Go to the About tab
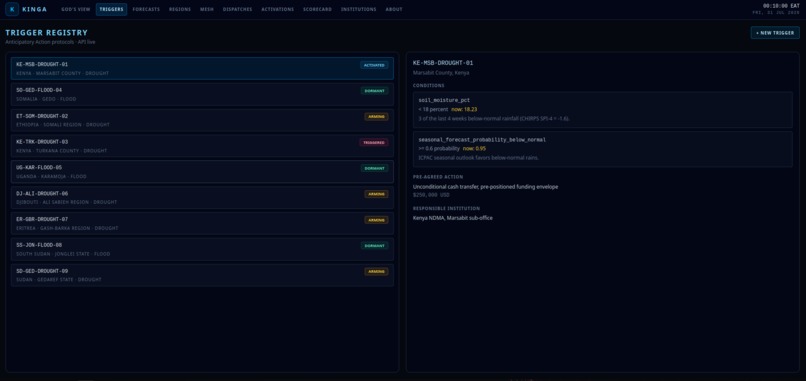Image resolution: width=806 pixels, height=381 pixels. coord(394,9)
